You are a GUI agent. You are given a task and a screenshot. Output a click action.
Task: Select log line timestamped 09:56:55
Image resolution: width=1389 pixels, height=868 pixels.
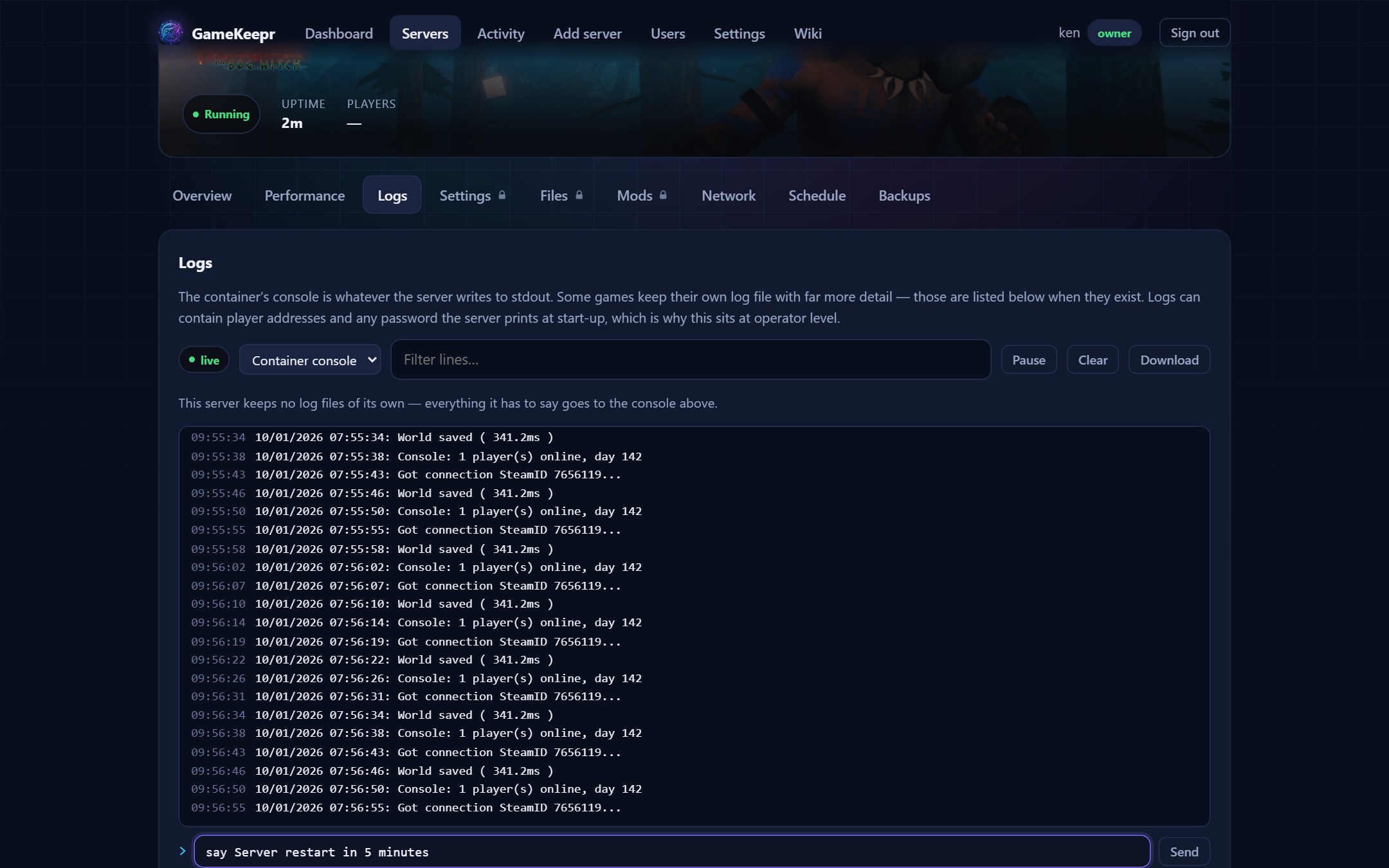694,808
